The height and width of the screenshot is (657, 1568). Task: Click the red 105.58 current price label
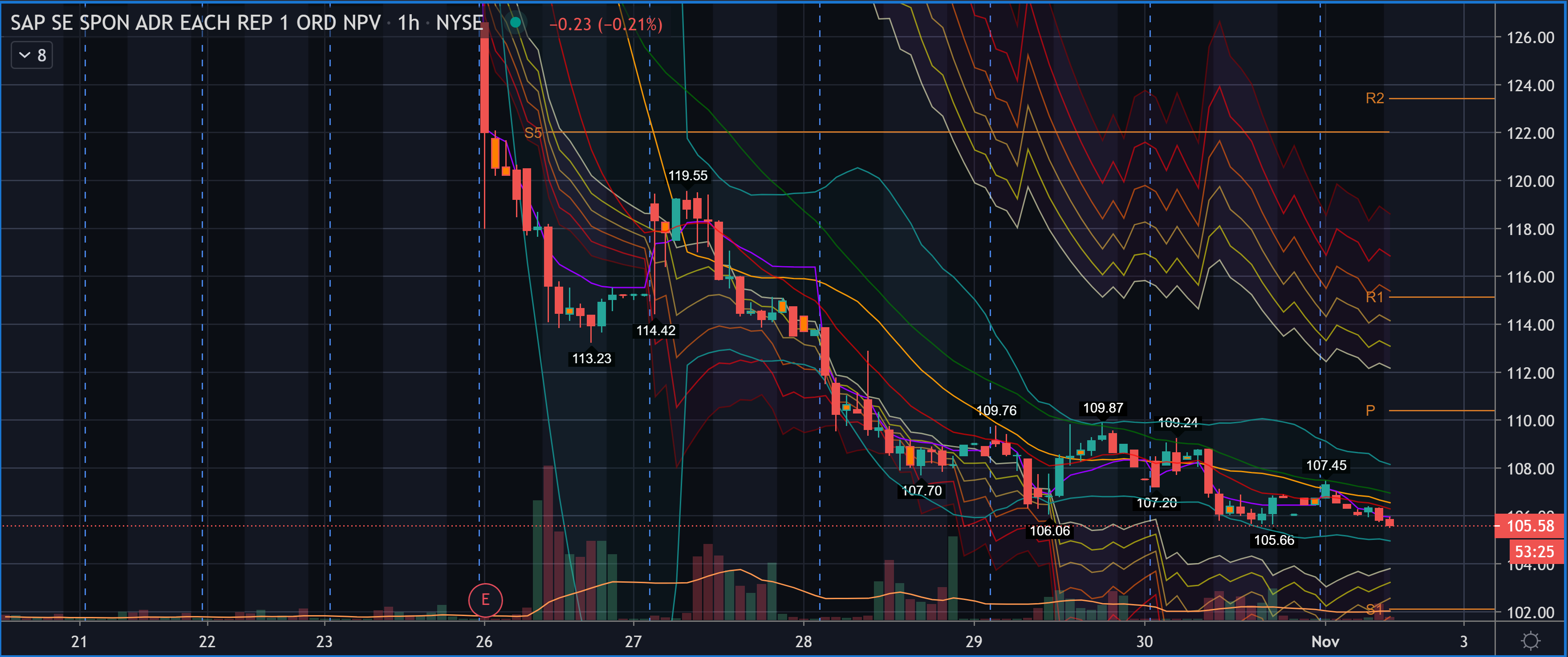click(1530, 526)
